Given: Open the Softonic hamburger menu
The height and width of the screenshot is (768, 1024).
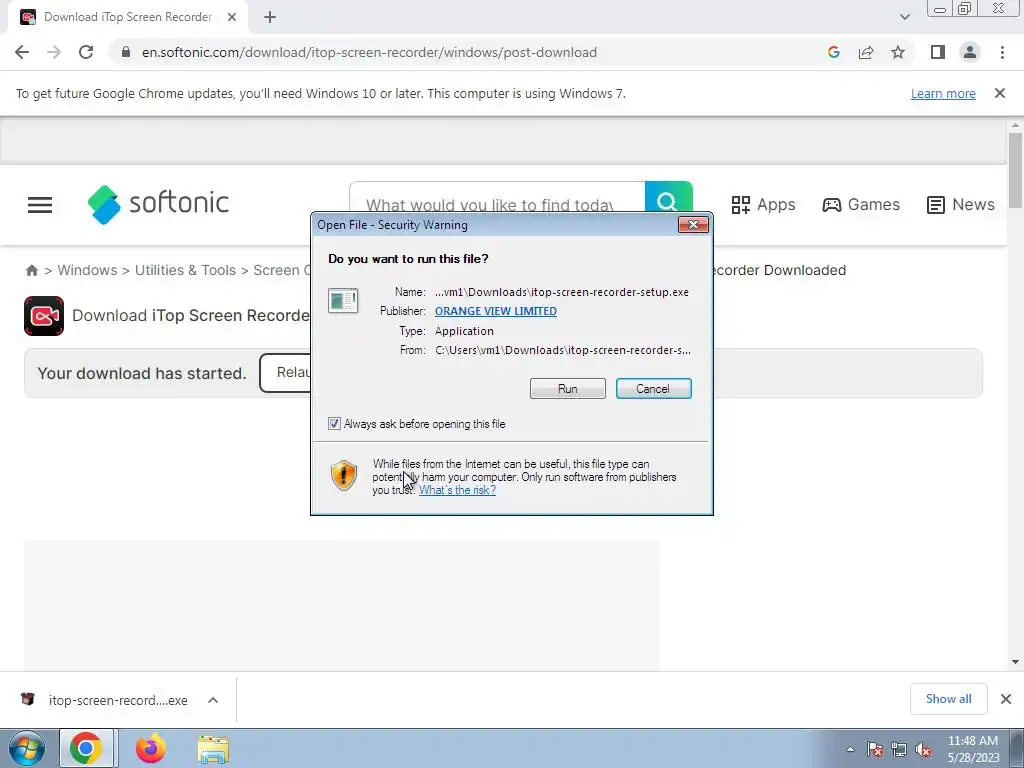Looking at the screenshot, I should pos(40,205).
